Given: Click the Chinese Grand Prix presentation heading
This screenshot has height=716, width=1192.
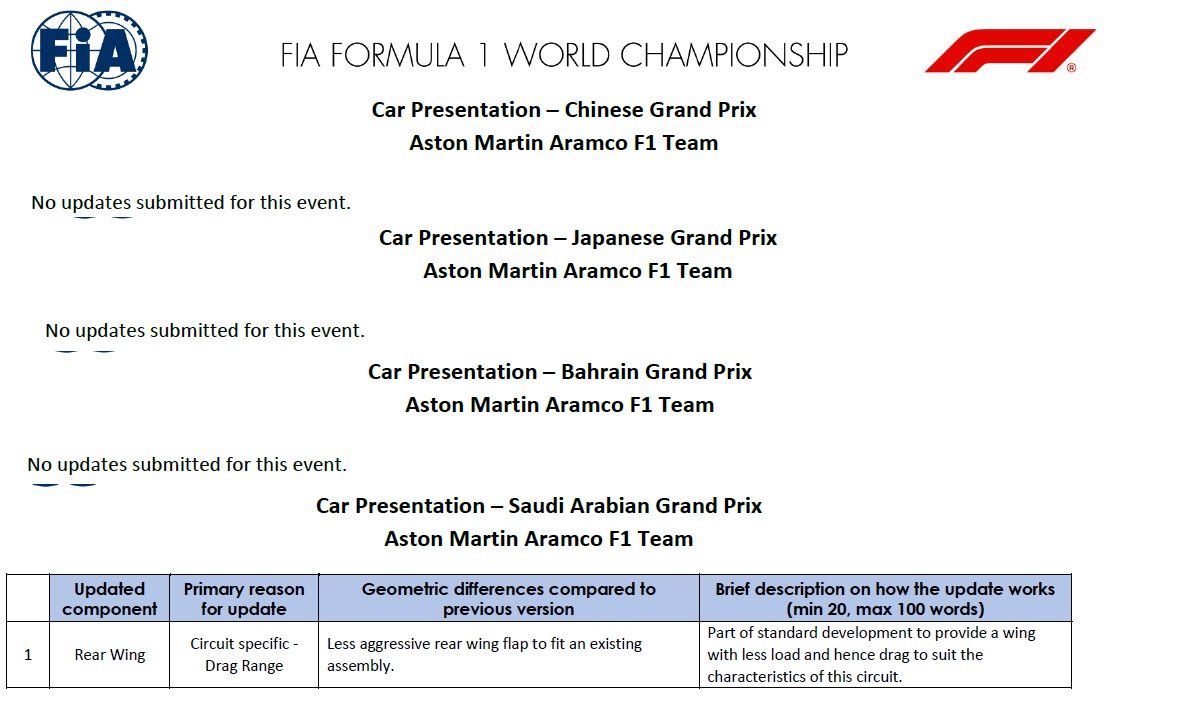Looking at the screenshot, I should [564, 110].
